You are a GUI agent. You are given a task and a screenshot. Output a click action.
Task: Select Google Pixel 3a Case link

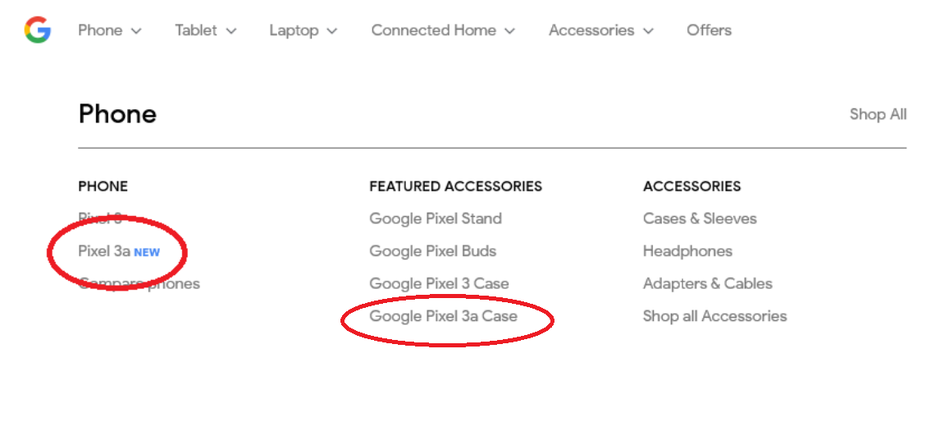443,316
